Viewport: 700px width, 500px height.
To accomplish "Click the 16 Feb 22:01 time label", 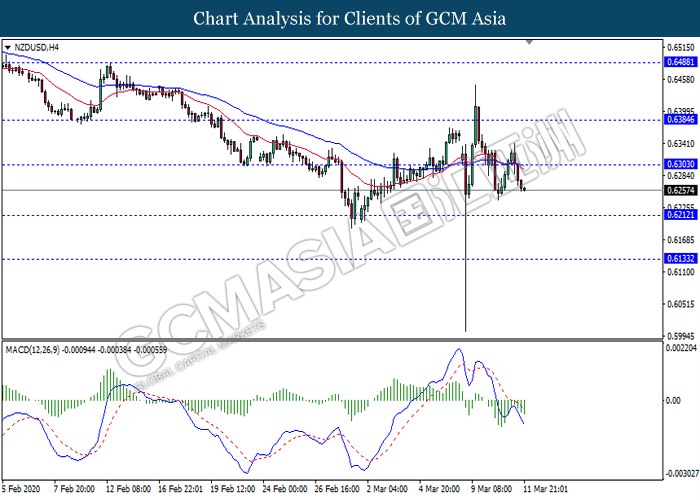I will pos(180,489).
